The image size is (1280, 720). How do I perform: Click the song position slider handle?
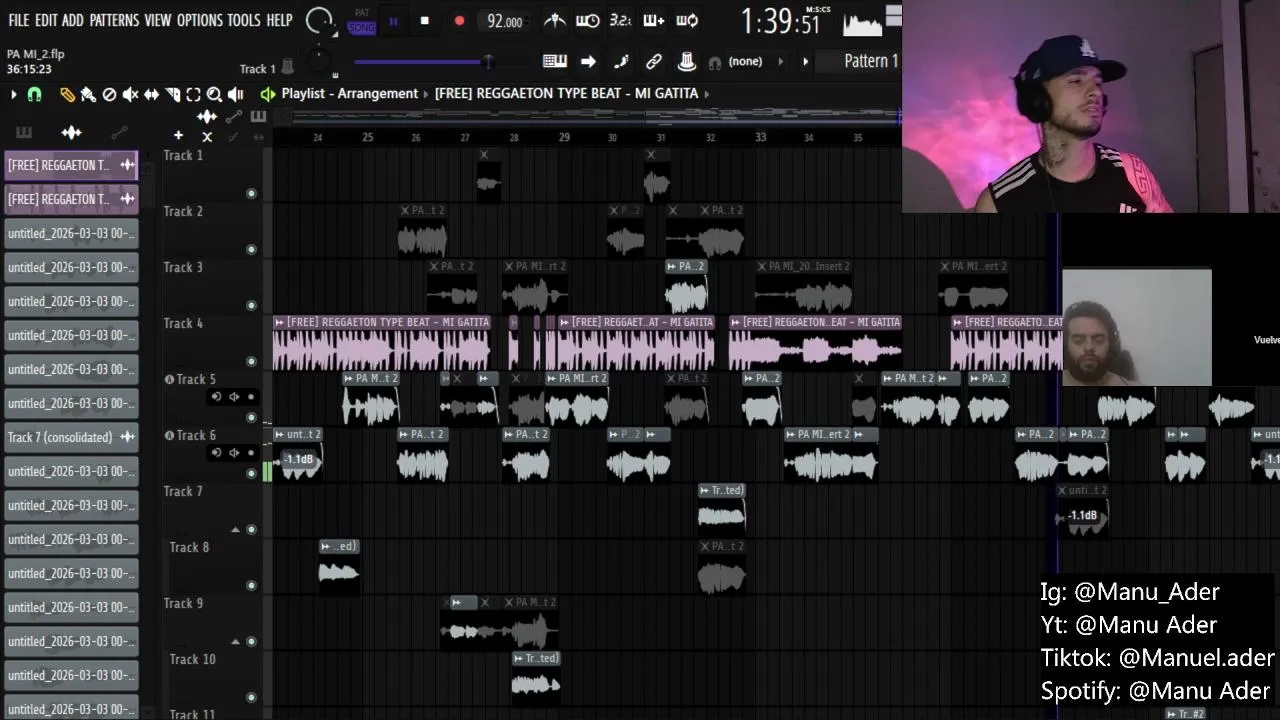[x=488, y=62]
